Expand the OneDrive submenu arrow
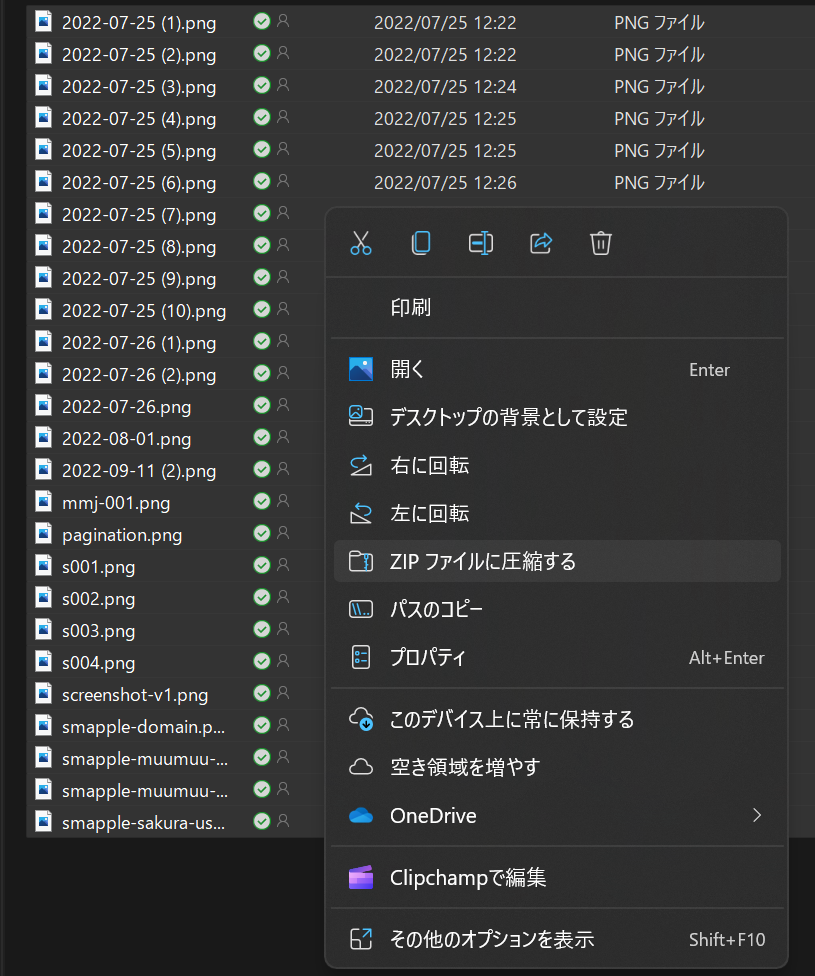The height and width of the screenshot is (976, 815). [757, 816]
